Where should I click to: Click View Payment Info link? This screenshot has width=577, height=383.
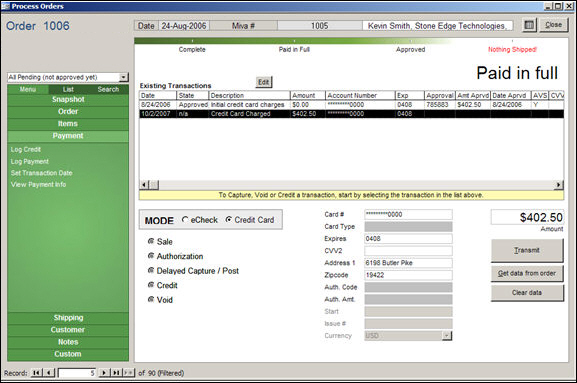pos(39,184)
